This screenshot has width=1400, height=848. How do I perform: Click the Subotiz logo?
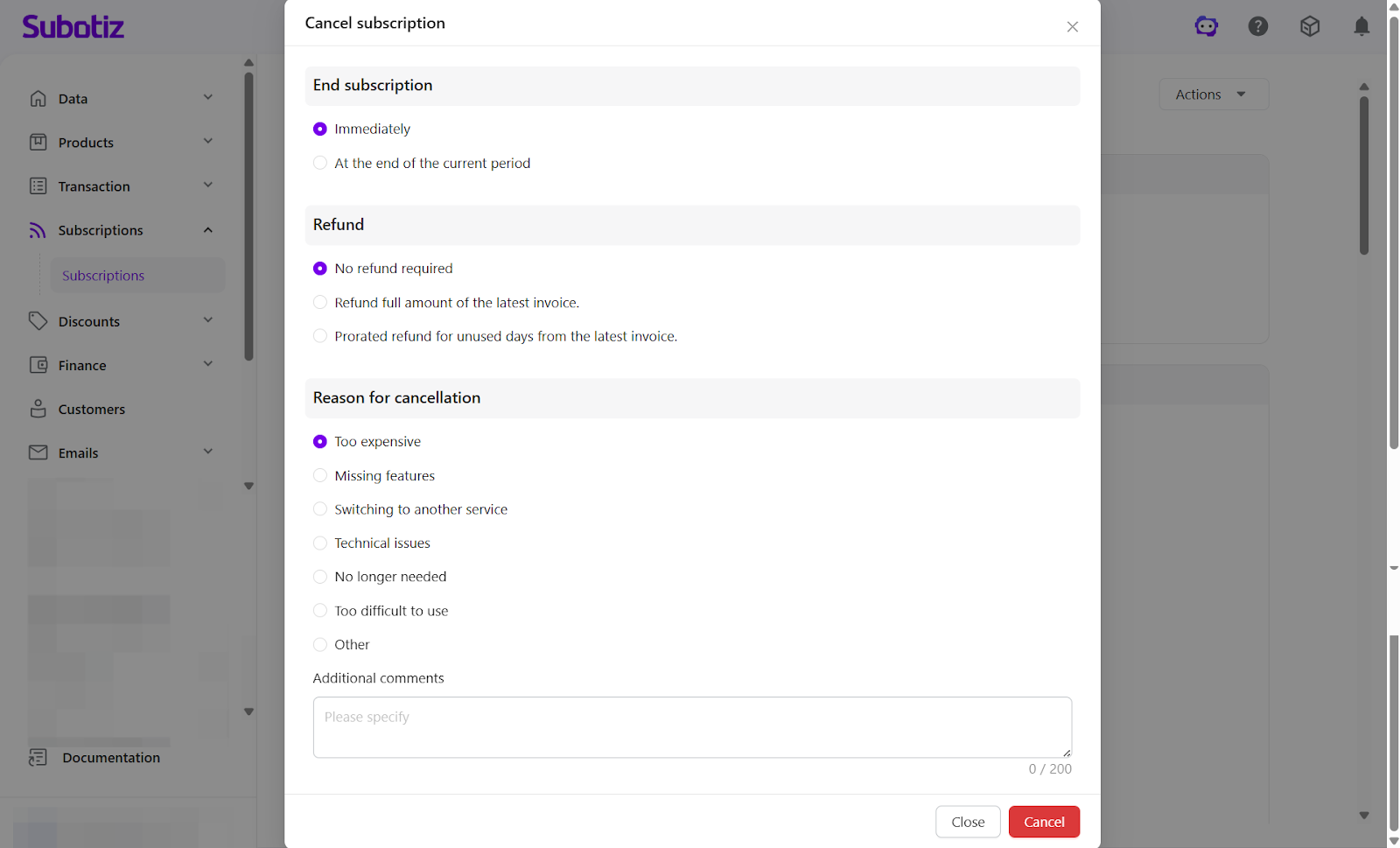[73, 27]
